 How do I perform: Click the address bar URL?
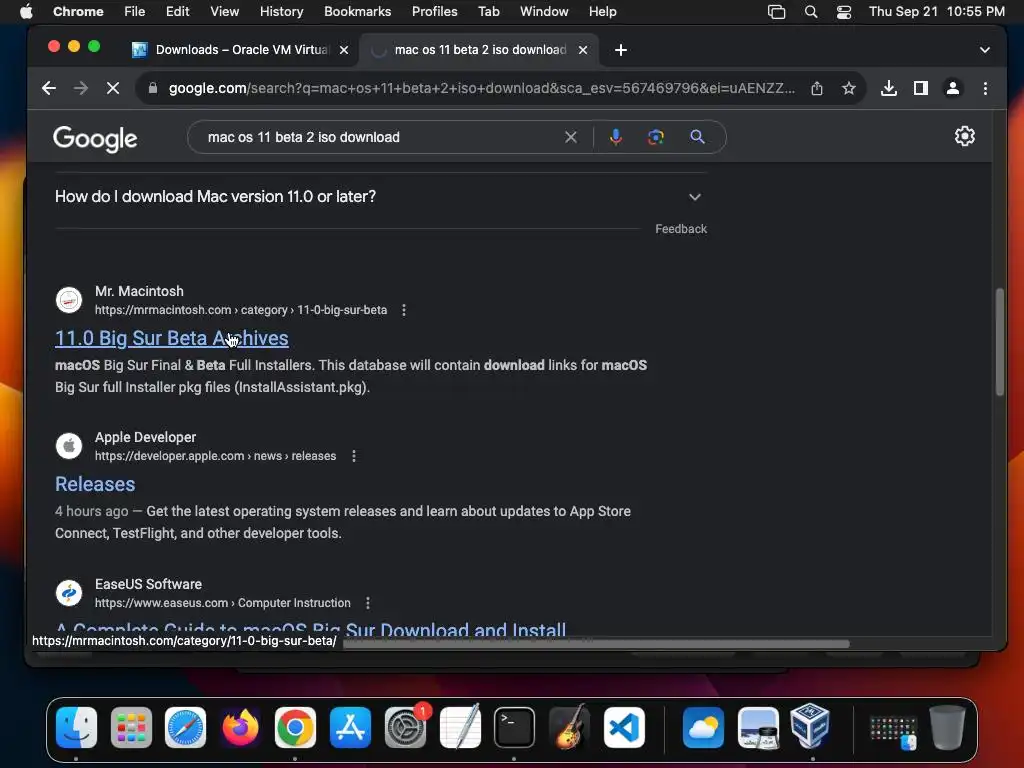point(482,88)
